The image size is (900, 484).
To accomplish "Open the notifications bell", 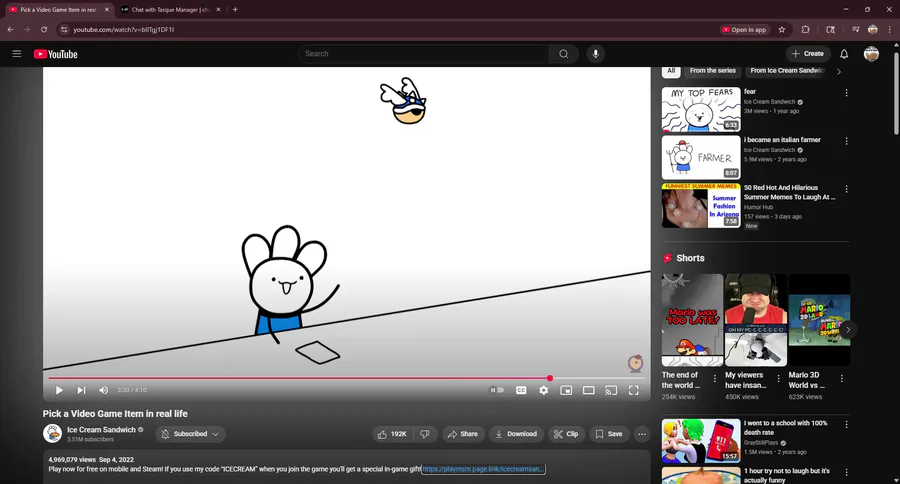I will [x=844, y=54].
